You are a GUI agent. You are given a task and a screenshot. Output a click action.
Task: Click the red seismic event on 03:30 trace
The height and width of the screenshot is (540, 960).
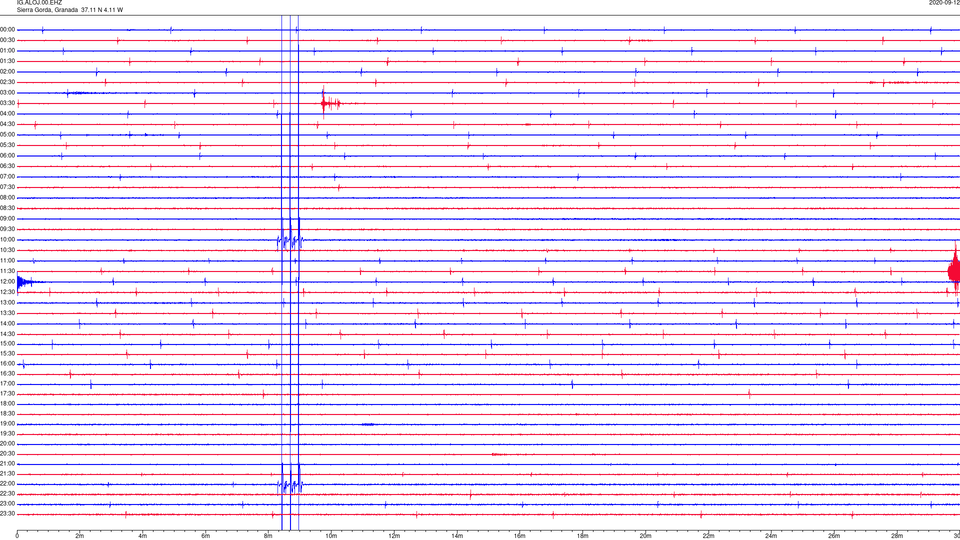(331, 103)
